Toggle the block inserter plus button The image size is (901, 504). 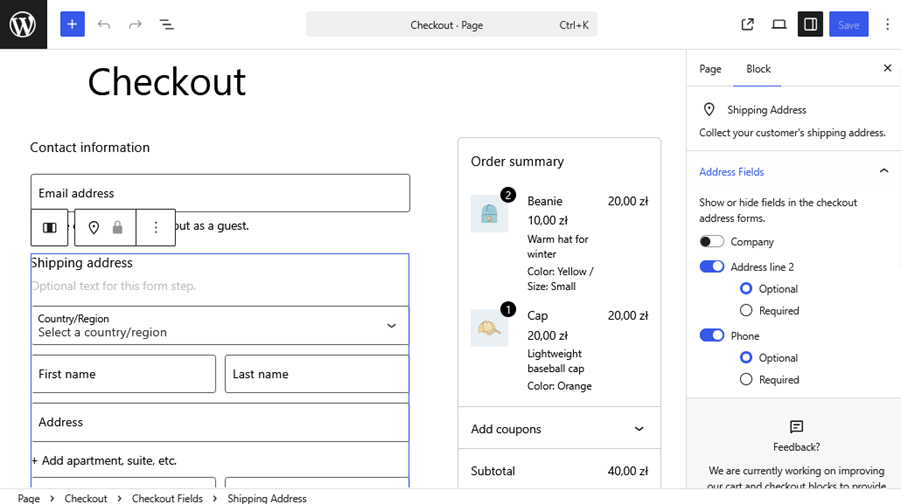pyautogui.click(x=72, y=24)
